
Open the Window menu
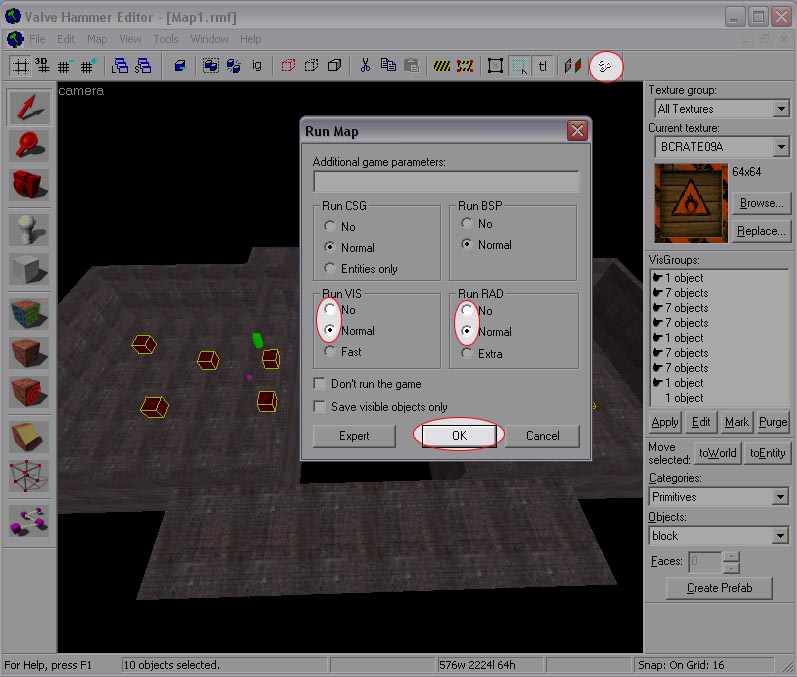coord(209,39)
